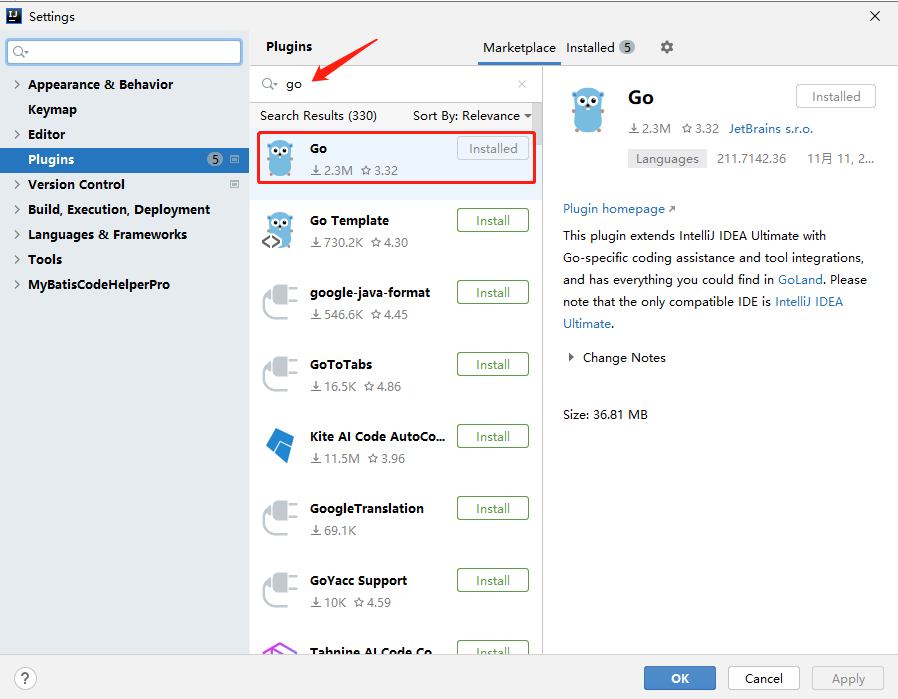898x699 pixels.
Task: Click the Go gopher icon in results list
Action: pyautogui.click(x=280, y=159)
